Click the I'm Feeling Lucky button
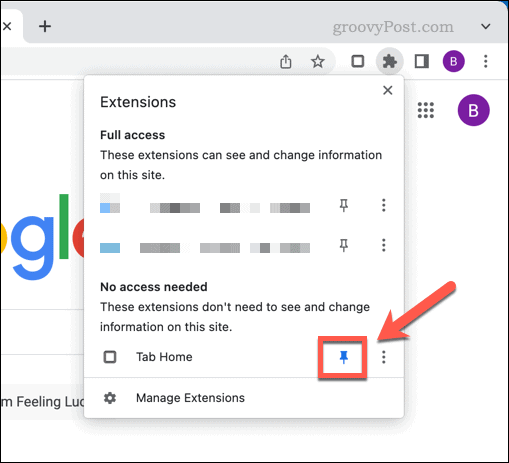 [x=42, y=402]
